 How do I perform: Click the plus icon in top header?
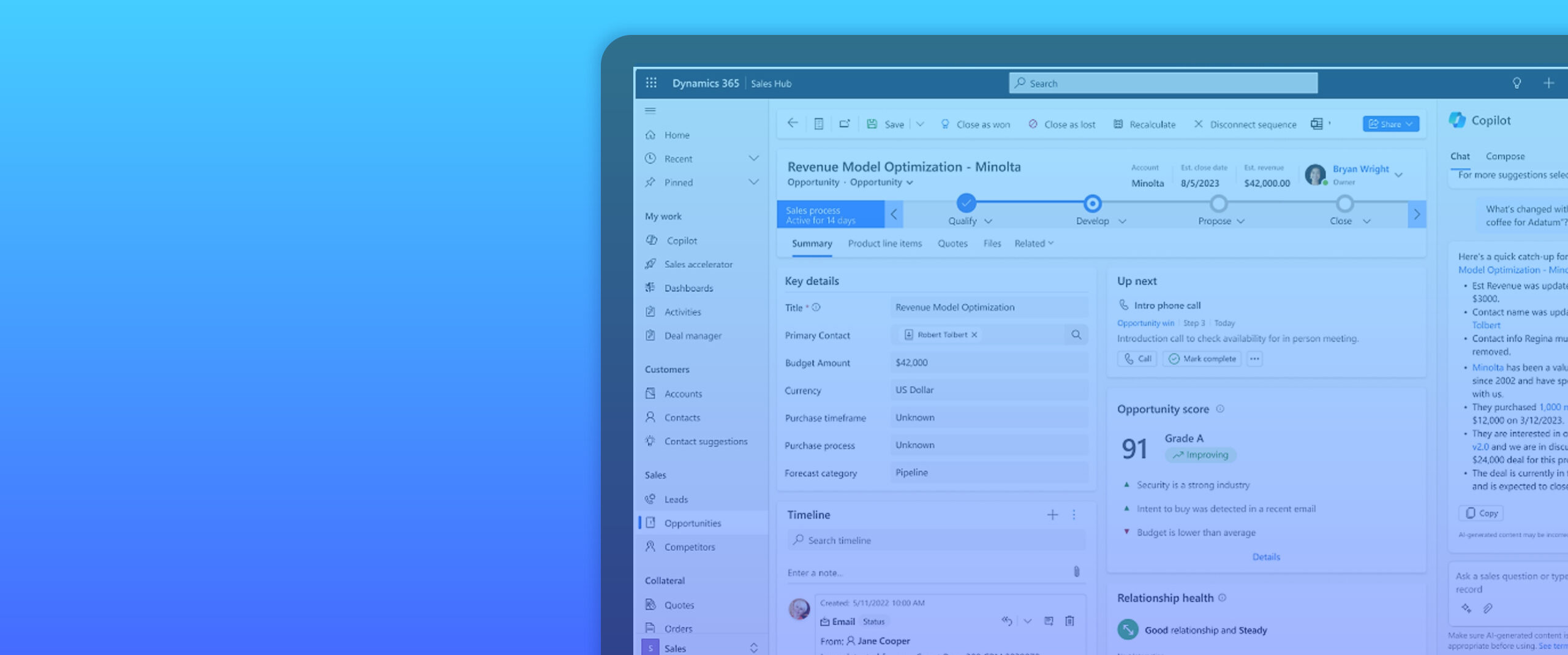coord(1548,83)
